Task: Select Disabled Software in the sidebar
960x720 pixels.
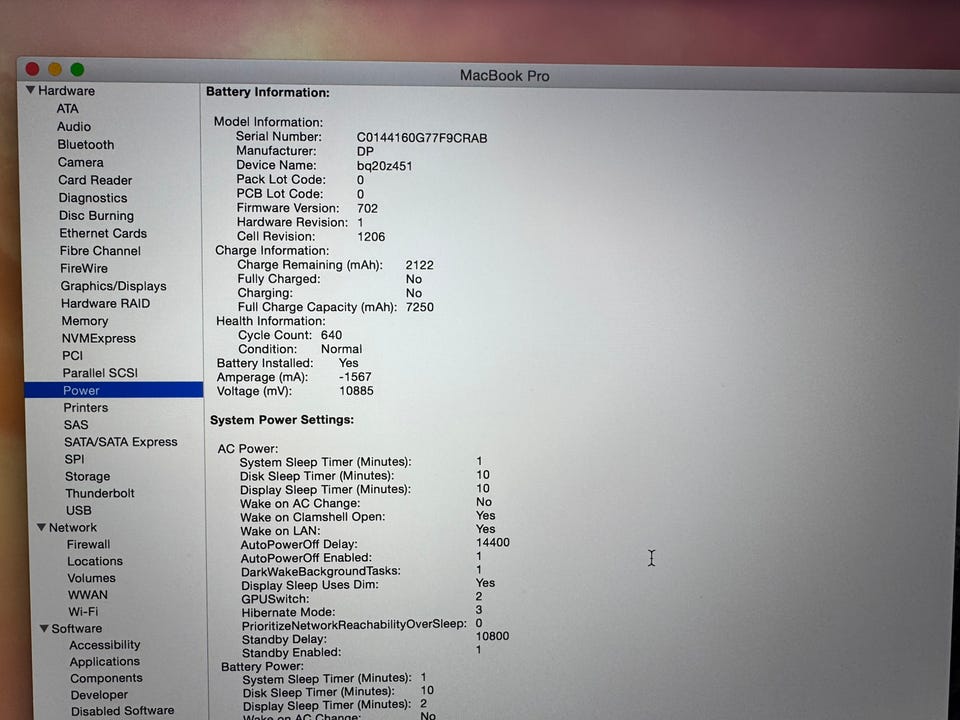Action: point(122,711)
